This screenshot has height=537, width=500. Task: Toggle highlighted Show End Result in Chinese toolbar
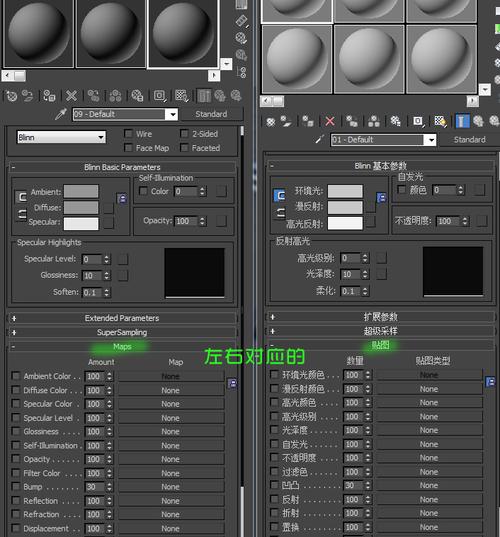tap(462, 121)
